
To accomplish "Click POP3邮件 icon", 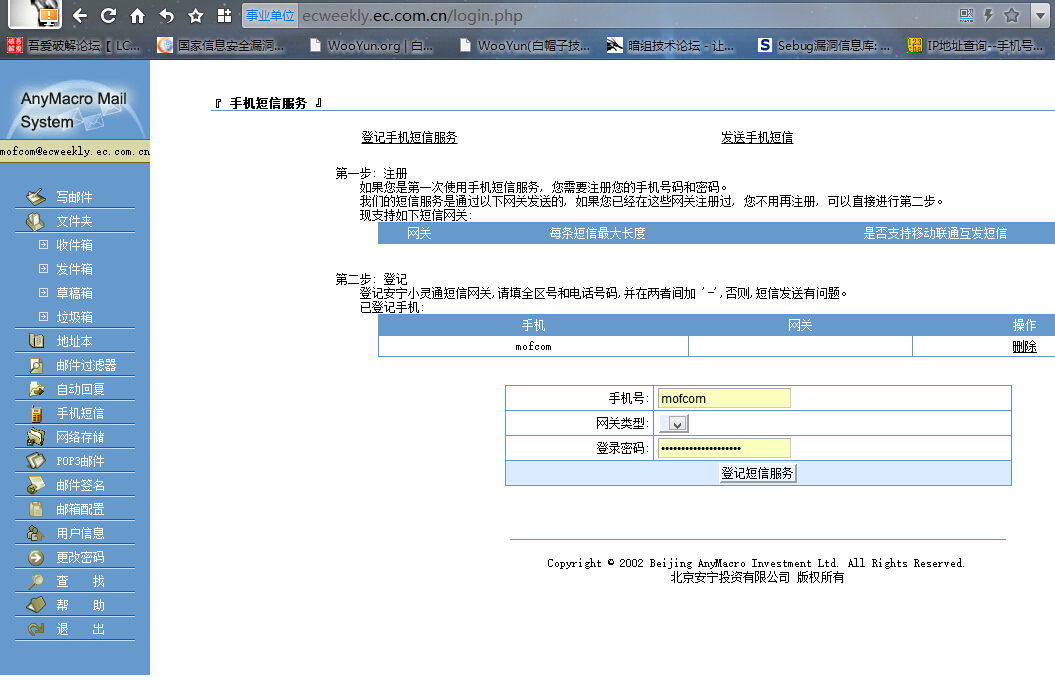I will (36, 461).
